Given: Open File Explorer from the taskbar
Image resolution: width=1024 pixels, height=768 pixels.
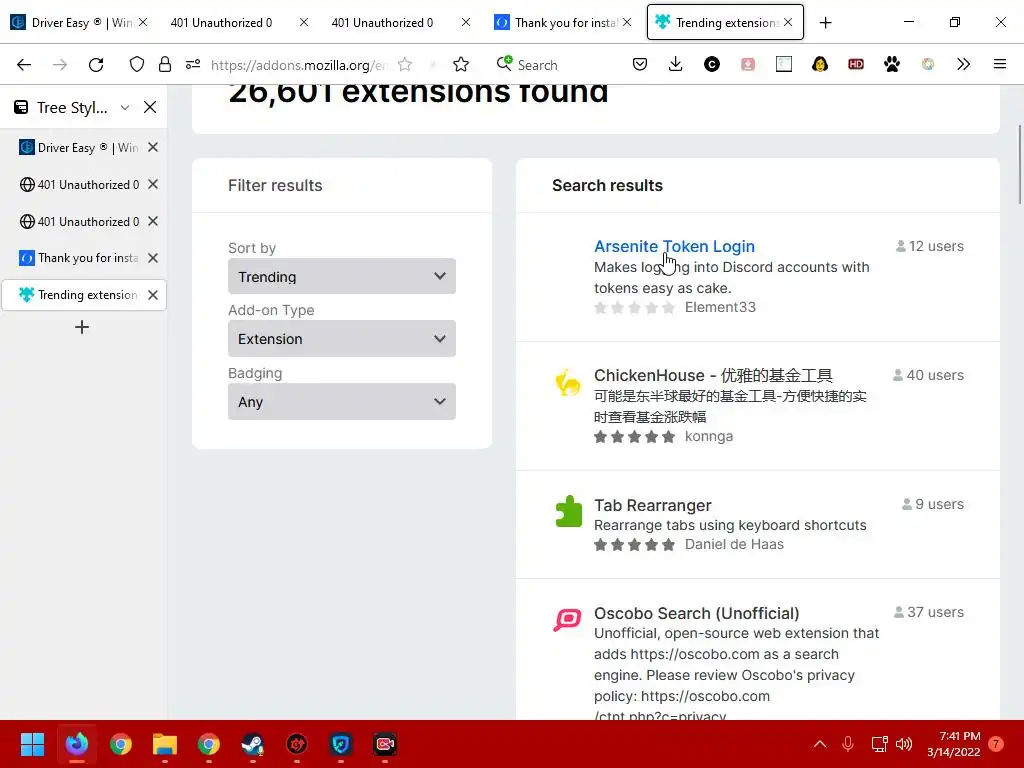Looking at the screenshot, I should pyautogui.click(x=165, y=744).
